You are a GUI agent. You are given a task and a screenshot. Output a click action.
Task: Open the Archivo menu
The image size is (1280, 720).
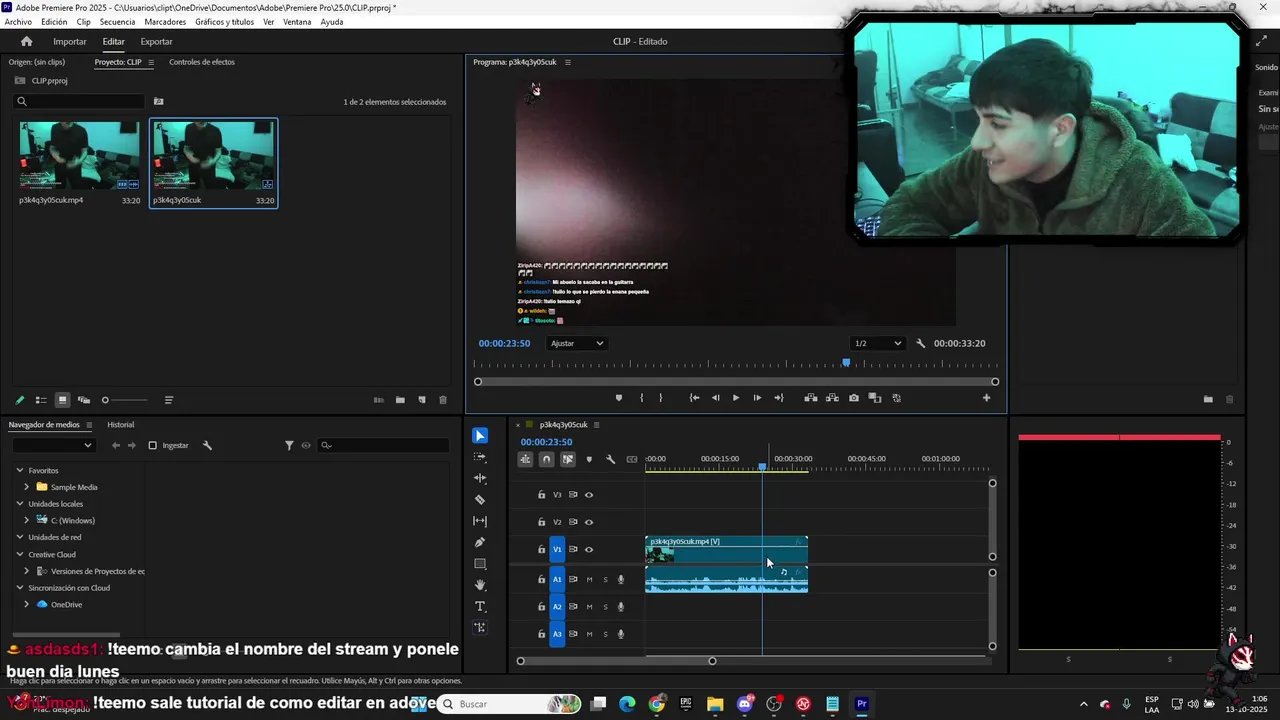18,22
